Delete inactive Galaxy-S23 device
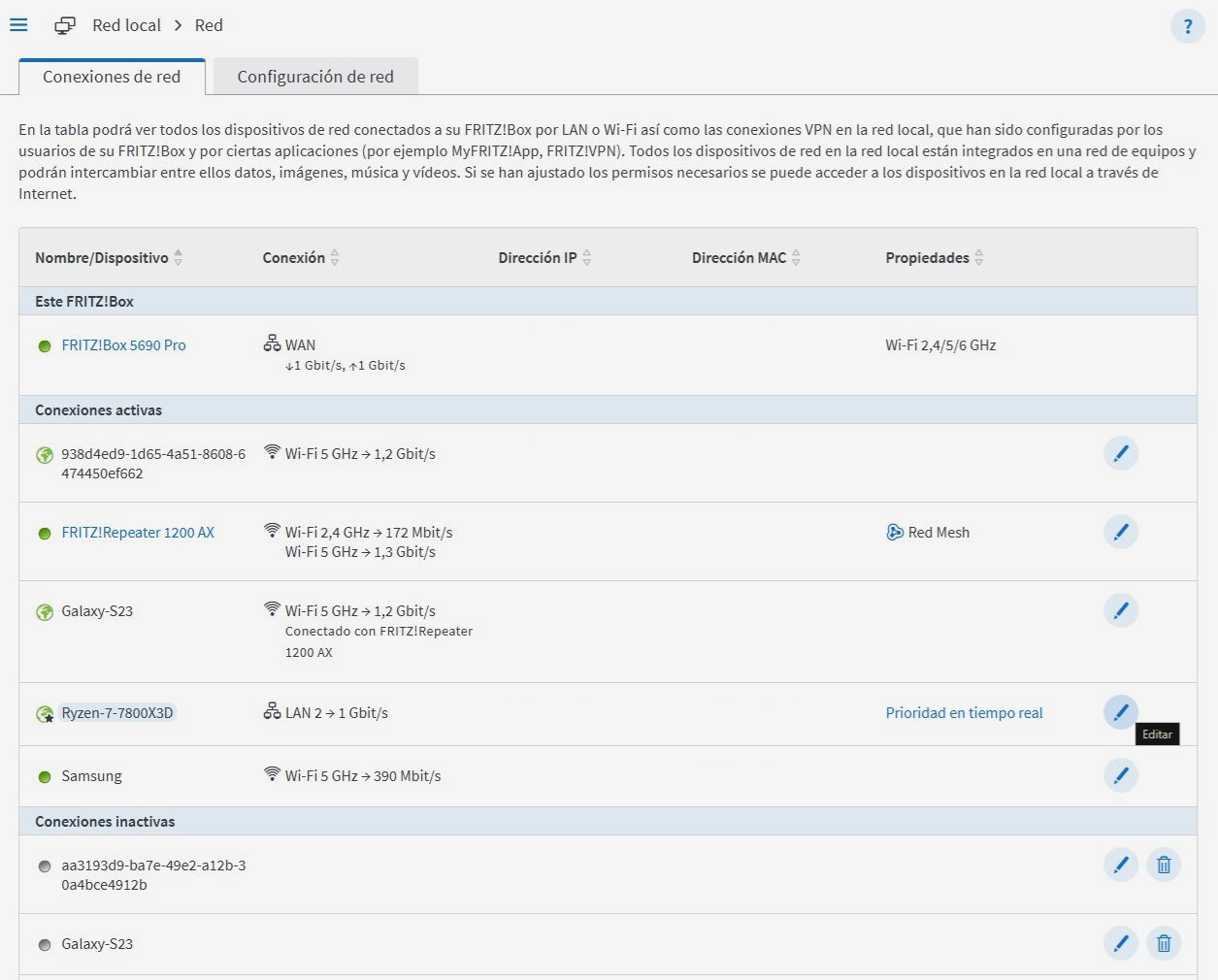This screenshot has height=980, width=1218. pyautogui.click(x=1163, y=943)
